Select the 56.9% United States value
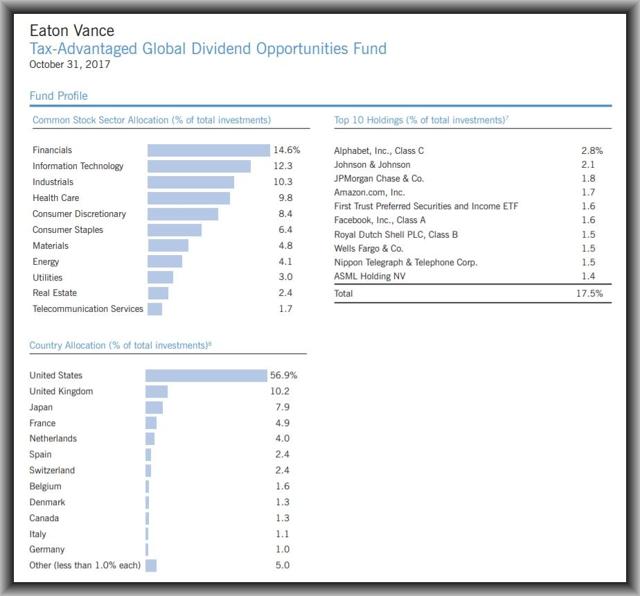640x596 pixels. click(284, 375)
